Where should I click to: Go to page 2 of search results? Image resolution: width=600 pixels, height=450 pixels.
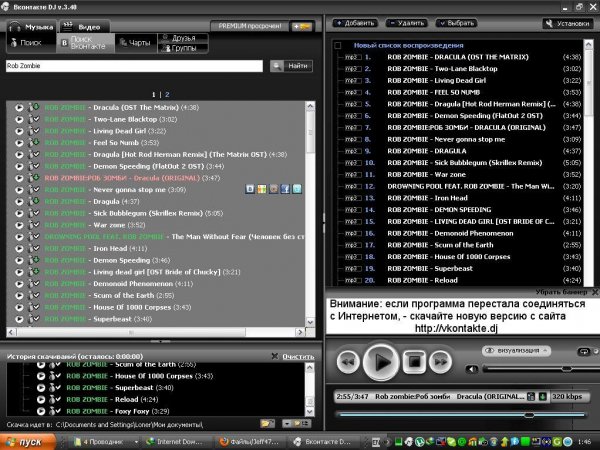[x=167, y=95]
